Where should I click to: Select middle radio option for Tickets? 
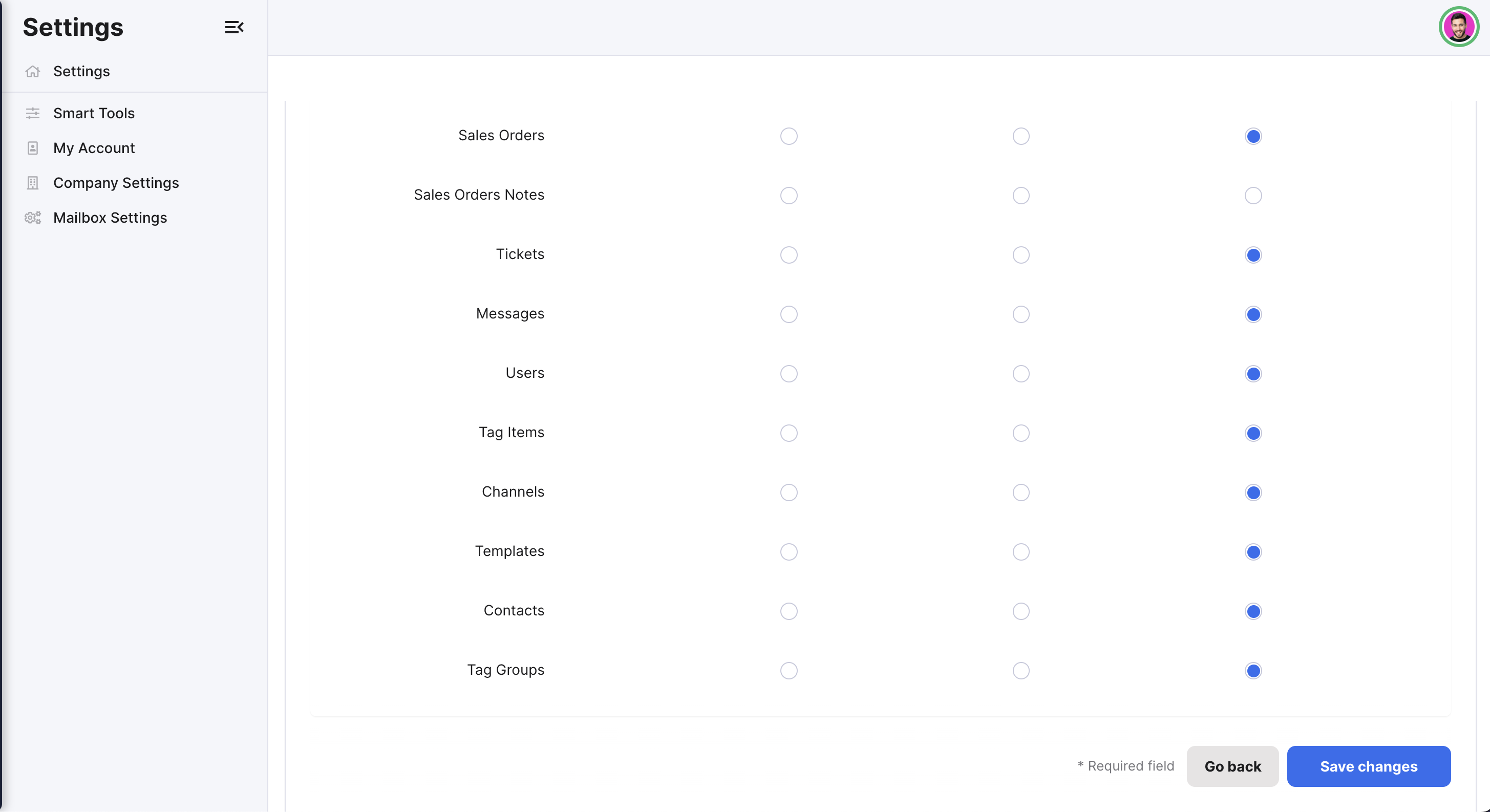click(1021, 255)
